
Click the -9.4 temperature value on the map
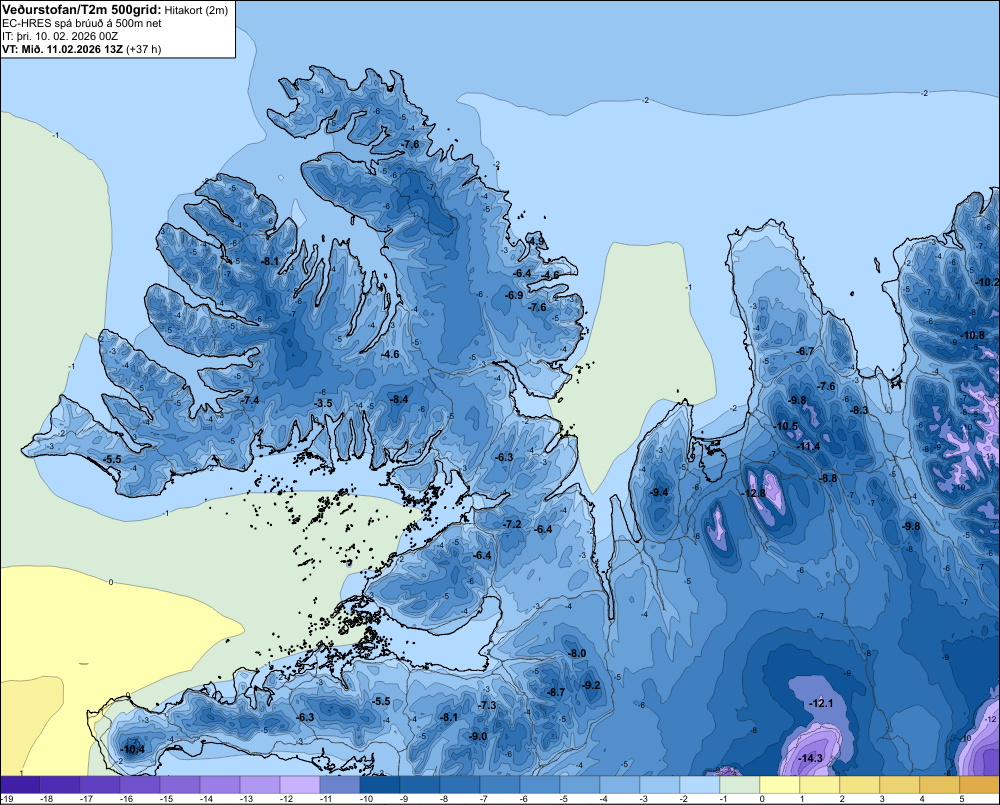[659, 492]
